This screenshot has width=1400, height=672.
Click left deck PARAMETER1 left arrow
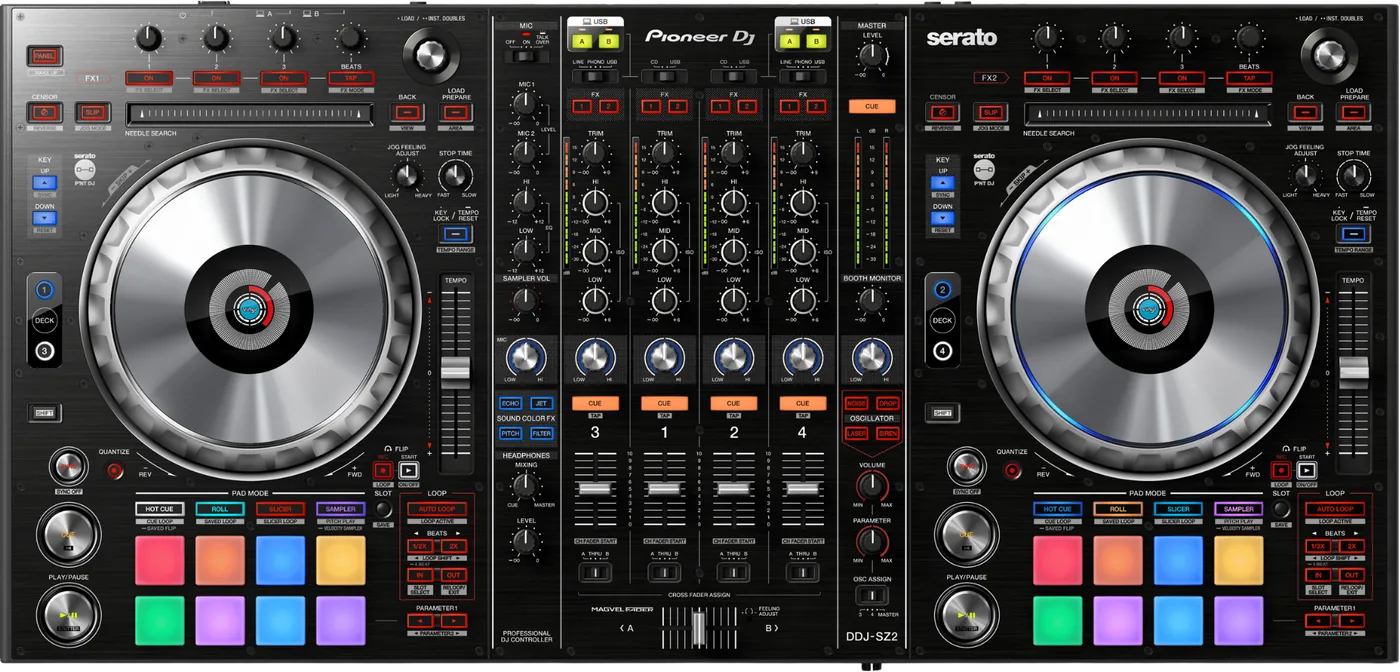click(420, 621)
